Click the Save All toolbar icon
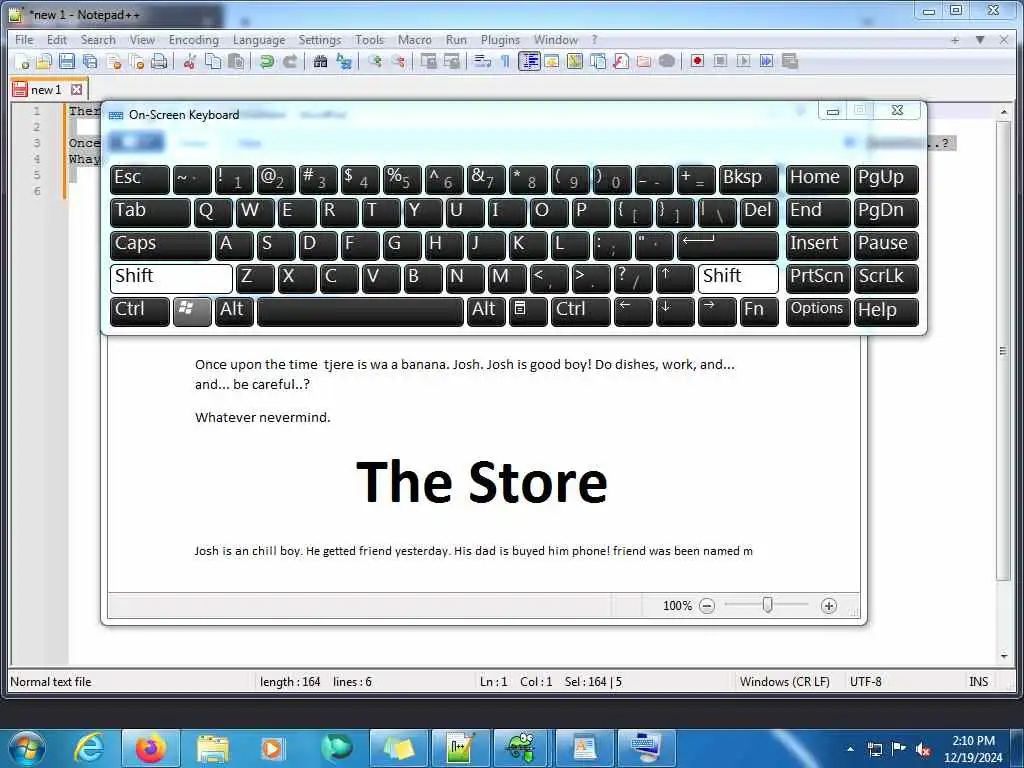The image size is (1024, 768). (x=90, y=62)
